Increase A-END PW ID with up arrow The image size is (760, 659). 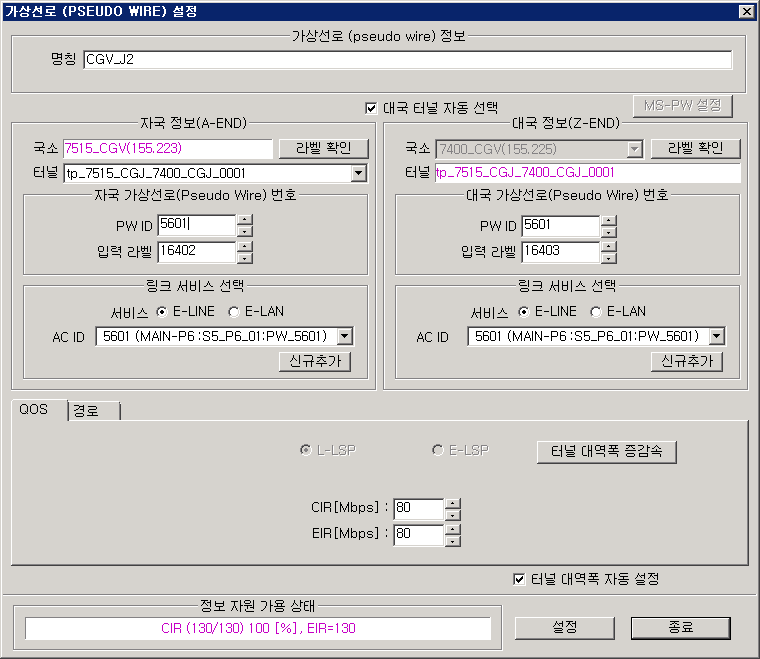pos(245,220)
